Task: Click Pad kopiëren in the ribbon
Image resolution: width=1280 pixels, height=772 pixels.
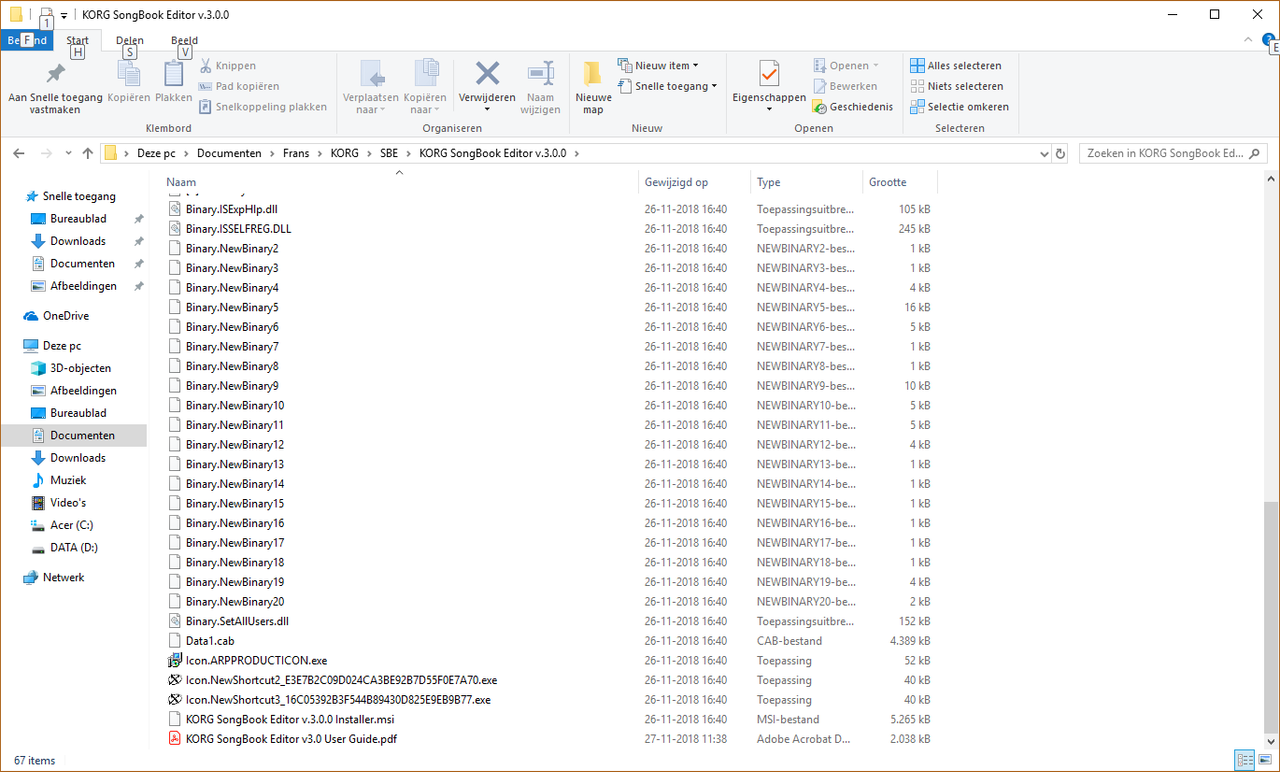Action: tap(239, 86)
